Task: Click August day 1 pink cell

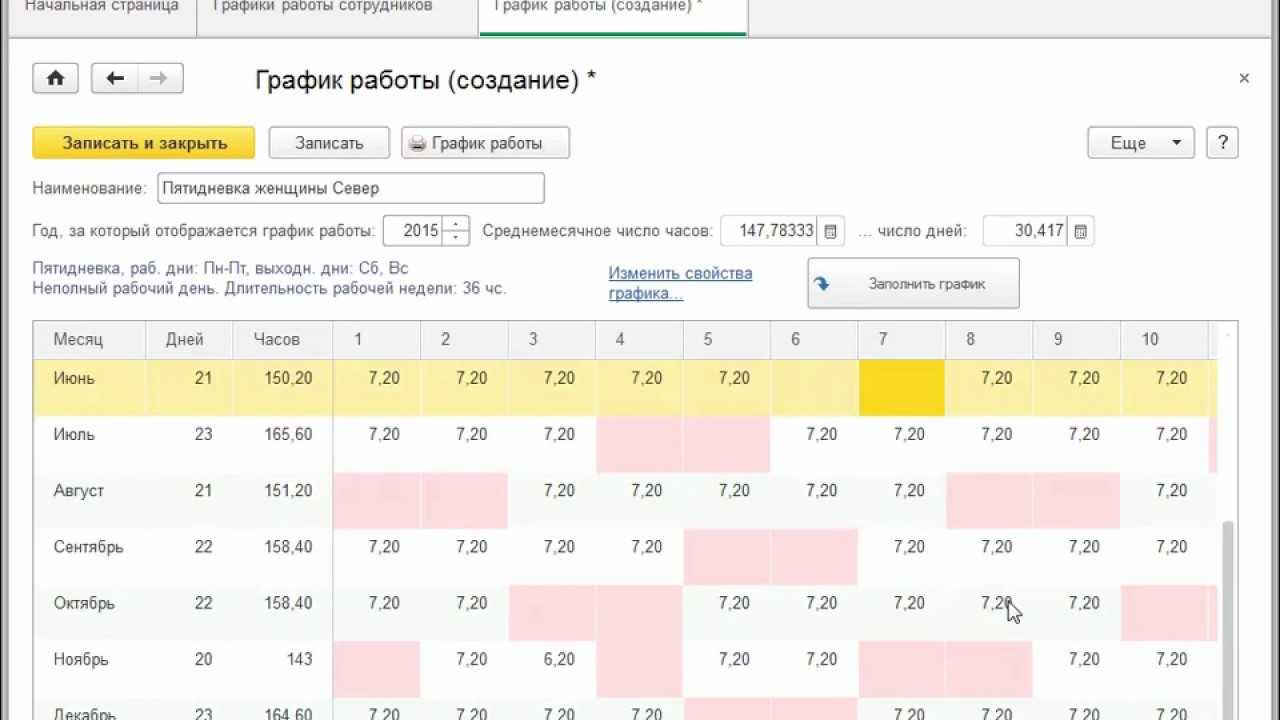Action: (377, 500)
